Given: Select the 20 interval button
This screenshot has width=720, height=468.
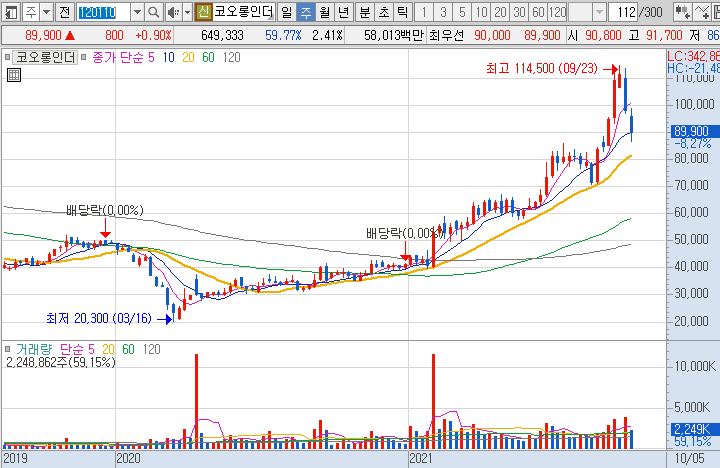Looking at the screenshot, I should click(500, 12).
